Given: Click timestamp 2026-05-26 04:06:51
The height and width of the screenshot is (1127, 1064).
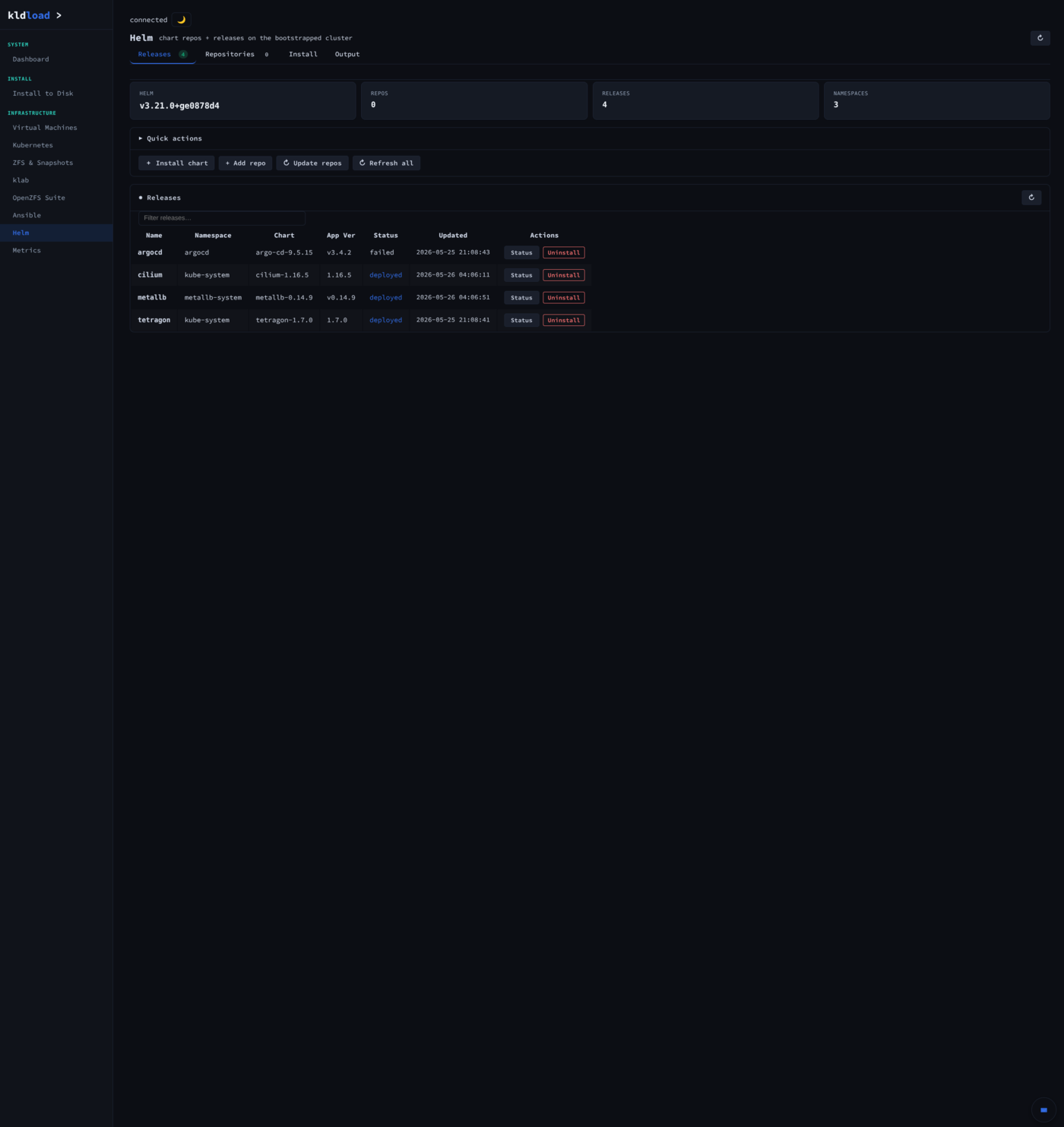Looking at the screenshot, I should [x=453, y=297].
